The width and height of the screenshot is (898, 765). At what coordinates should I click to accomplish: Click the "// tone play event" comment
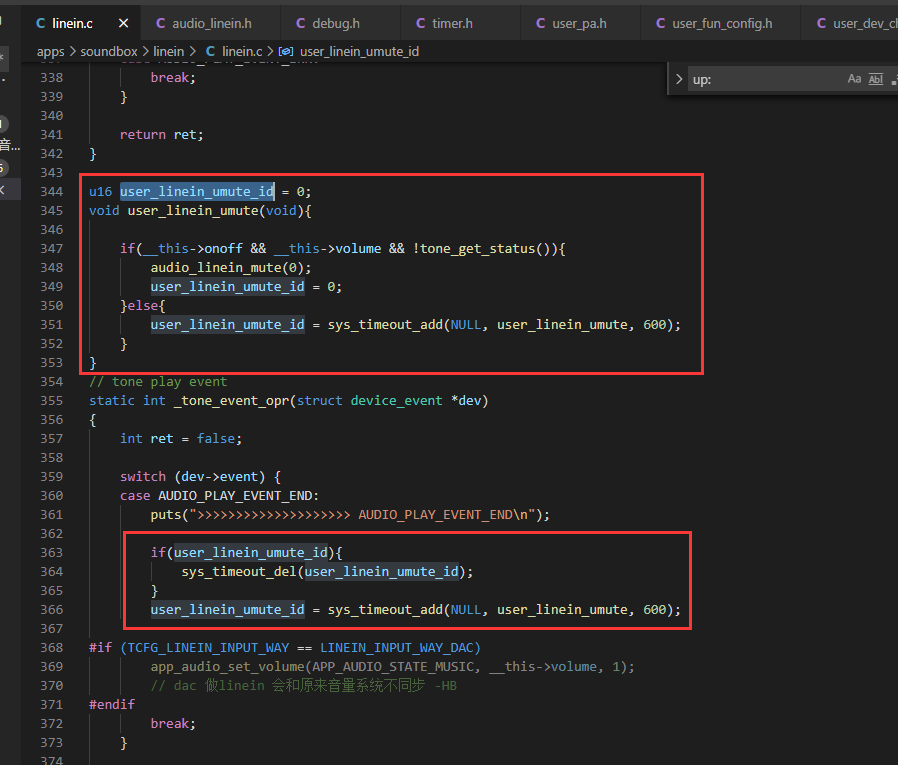coord(158,381)
